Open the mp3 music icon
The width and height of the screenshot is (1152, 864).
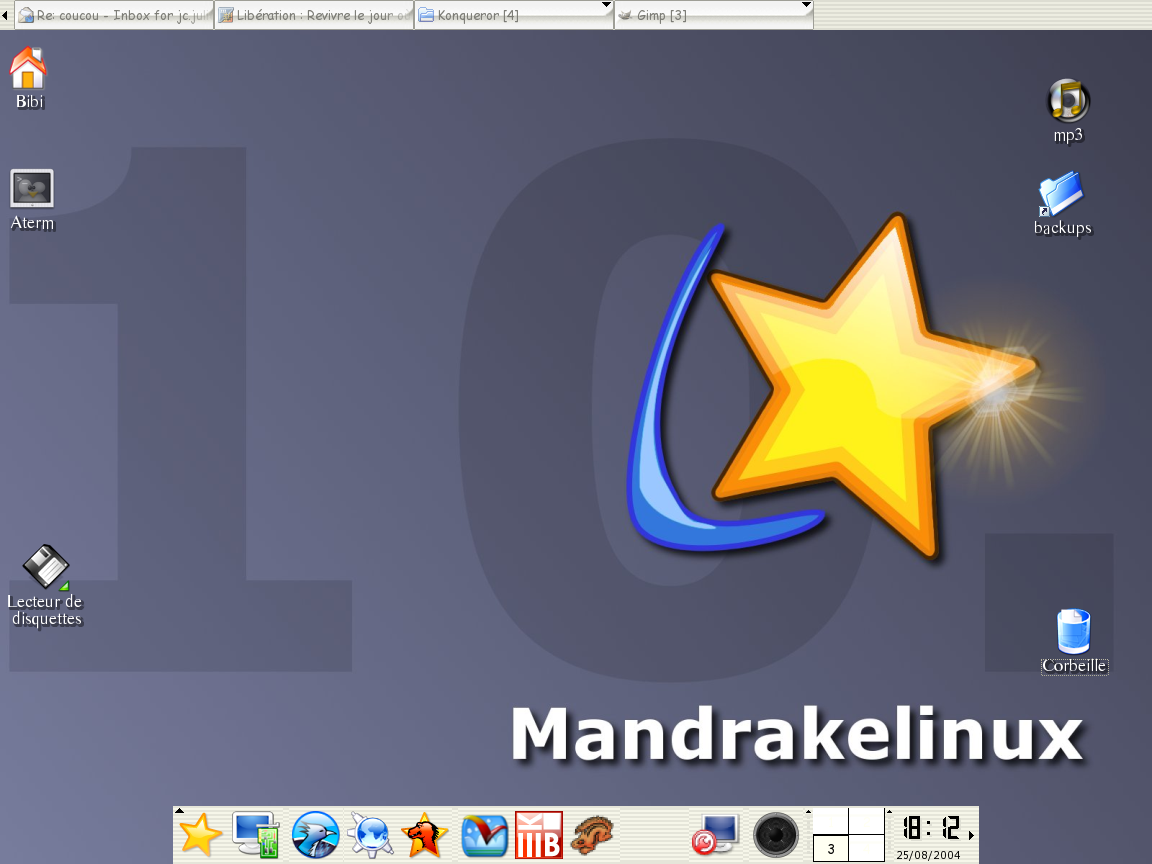1068,100
